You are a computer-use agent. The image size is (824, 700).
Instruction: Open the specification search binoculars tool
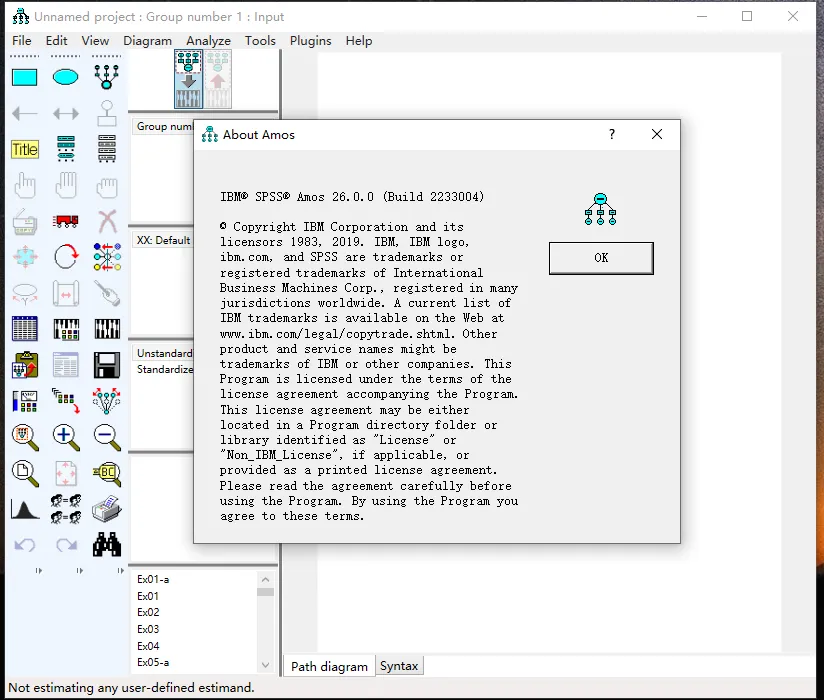(x=107, y=544)
